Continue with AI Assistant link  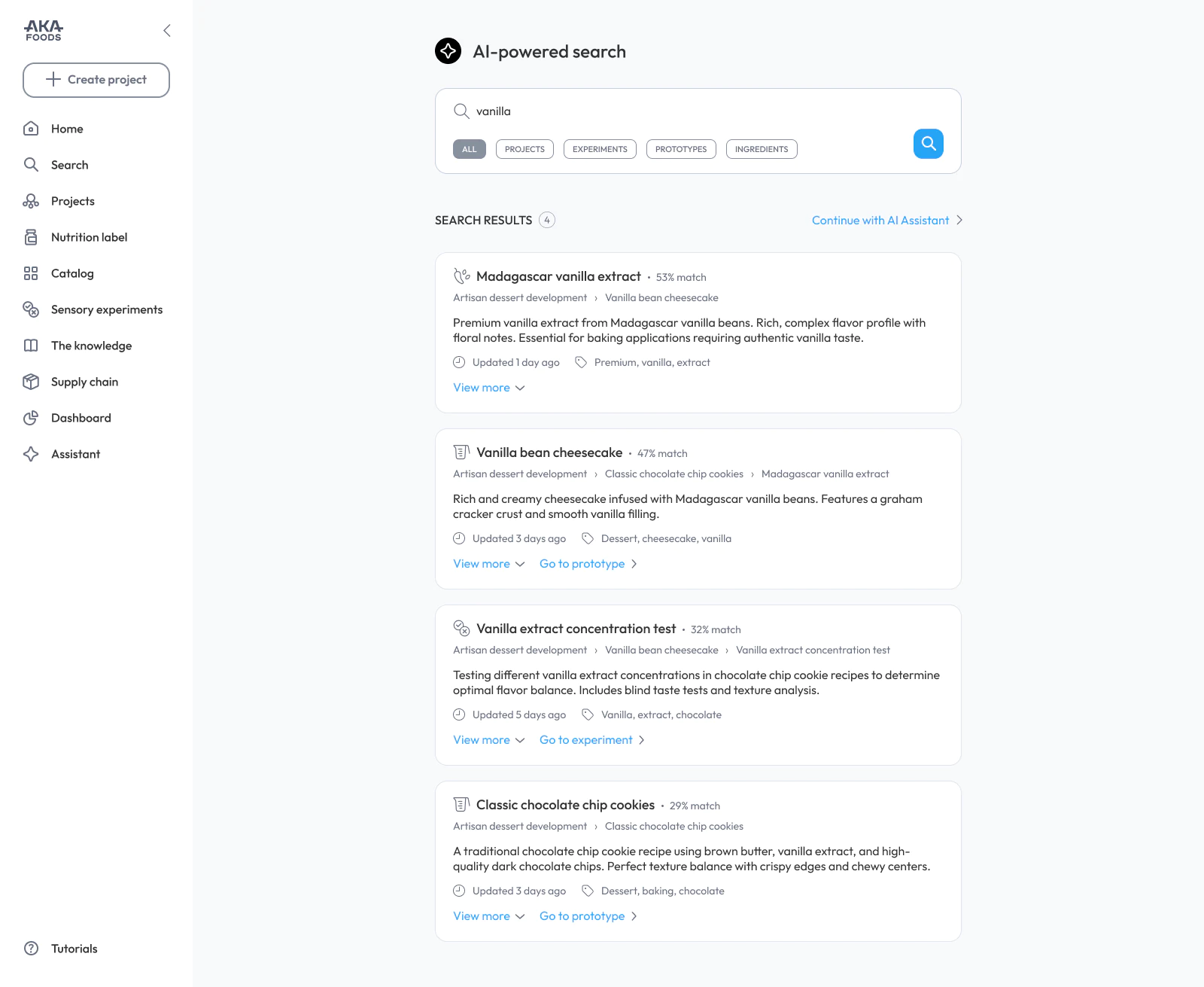tap(887, 221)
